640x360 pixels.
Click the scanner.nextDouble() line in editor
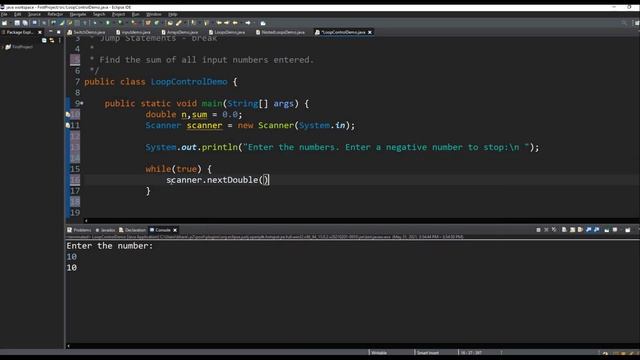[218, 180]
